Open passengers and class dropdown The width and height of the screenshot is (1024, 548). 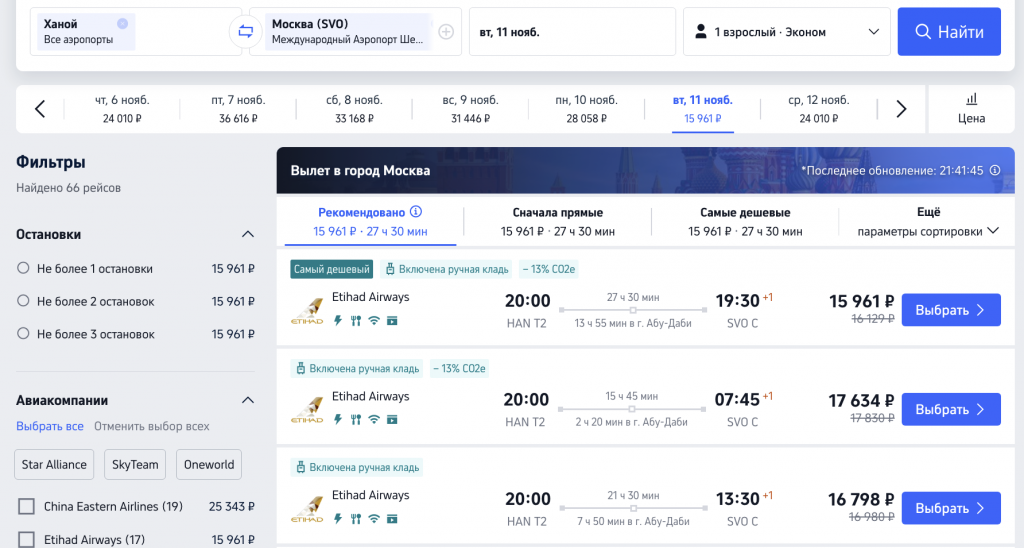tap(786, 32)
